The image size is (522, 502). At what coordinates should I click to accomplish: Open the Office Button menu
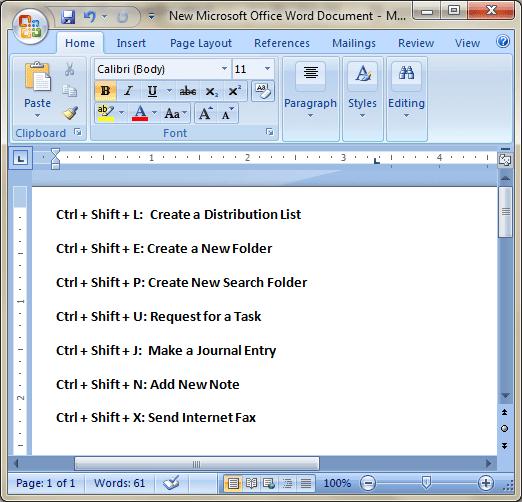[x=30, y=27]
